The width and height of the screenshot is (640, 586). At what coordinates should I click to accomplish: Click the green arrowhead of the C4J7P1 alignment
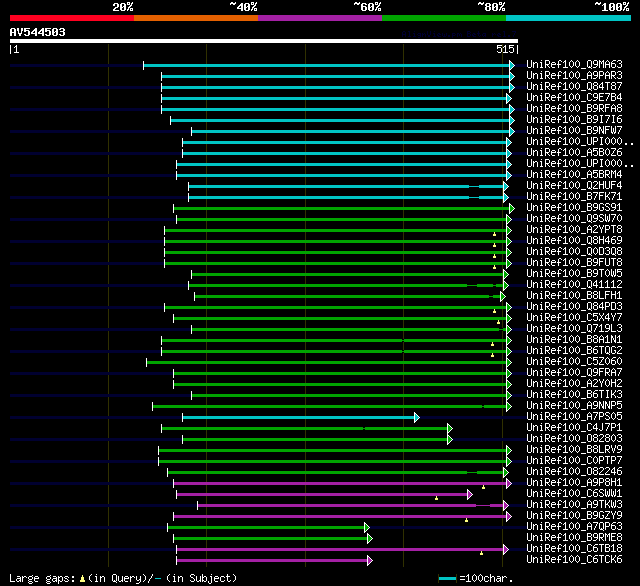coord(450,428)
